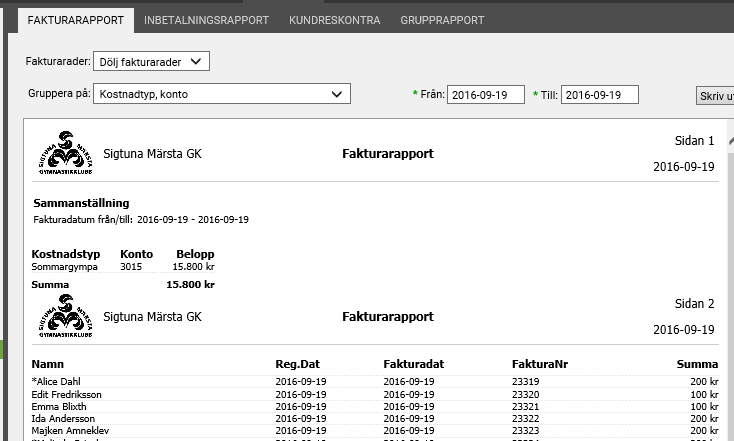Screen dimensions: 734x441
Task: Click the Fakturarapport tab
Action: (76, 20)
